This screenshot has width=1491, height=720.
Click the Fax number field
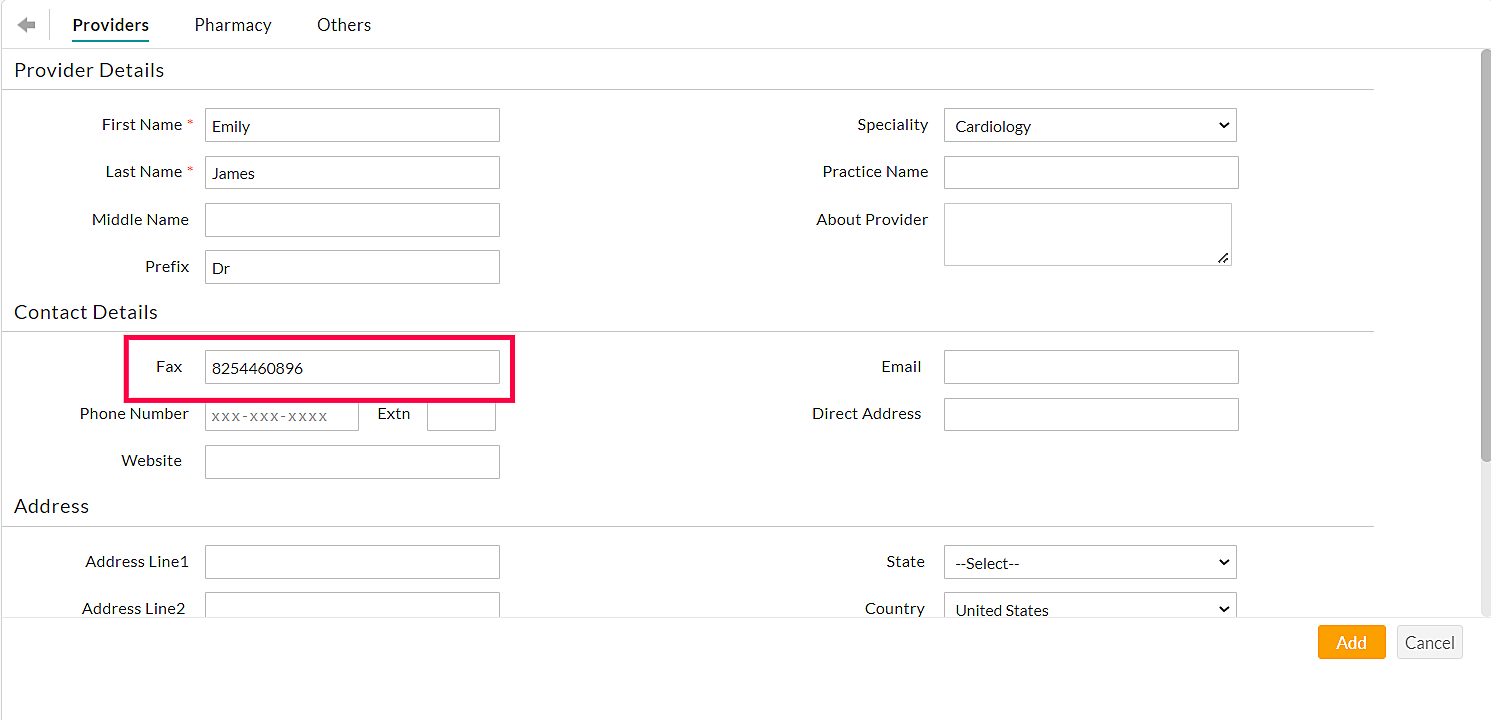pyautogui.click(x=352, y=368)
